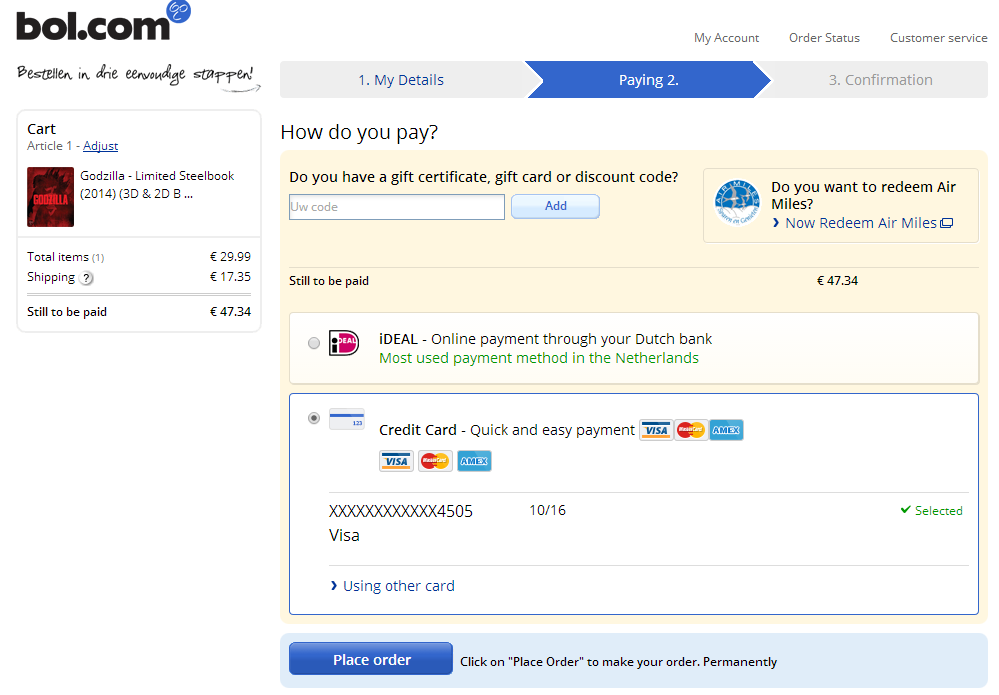Click the Add discount code button
The width and height of the screenshot is (999, 695).
(x=556, y=206)
